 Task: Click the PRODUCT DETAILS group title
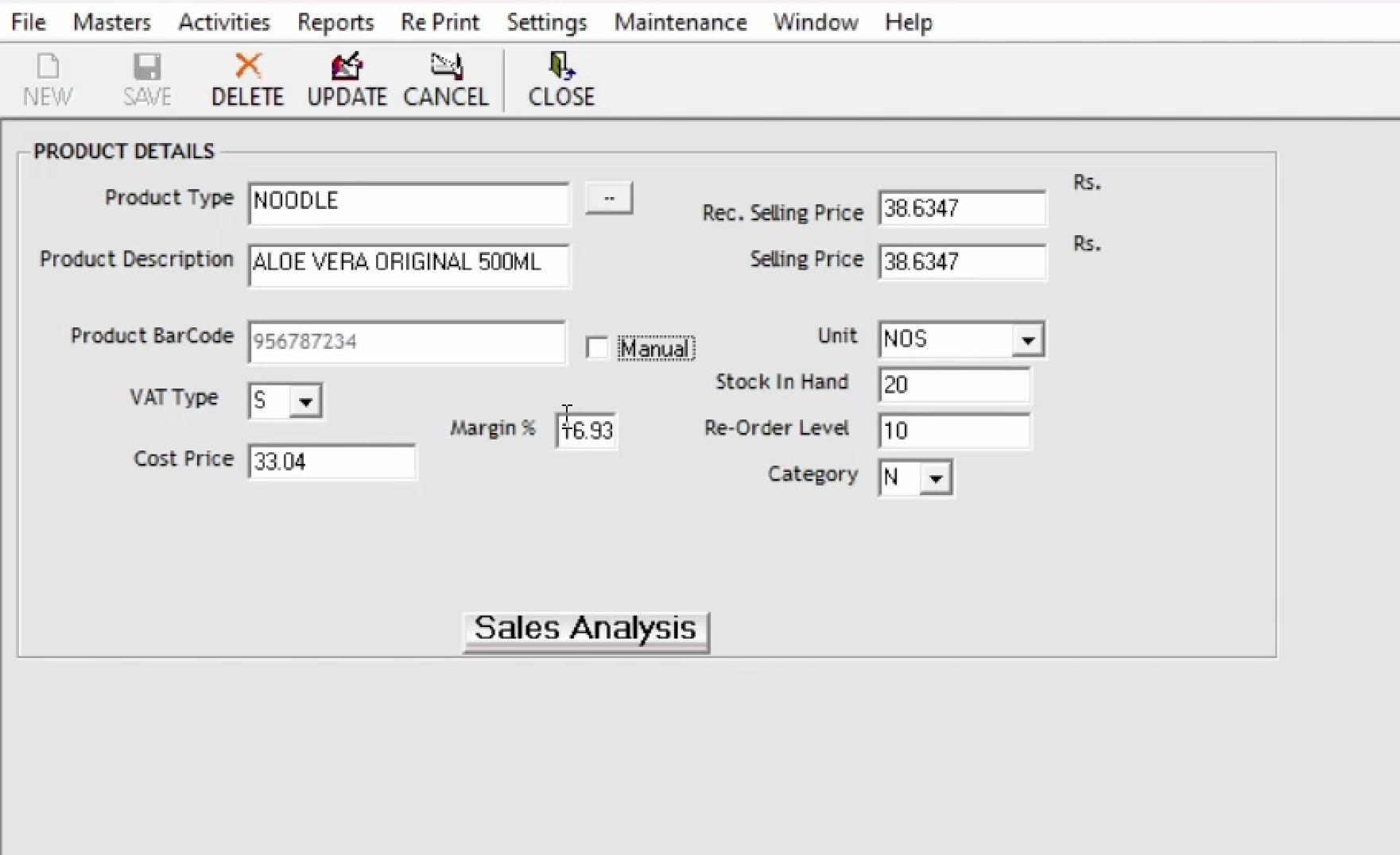[x=124, y=151]
